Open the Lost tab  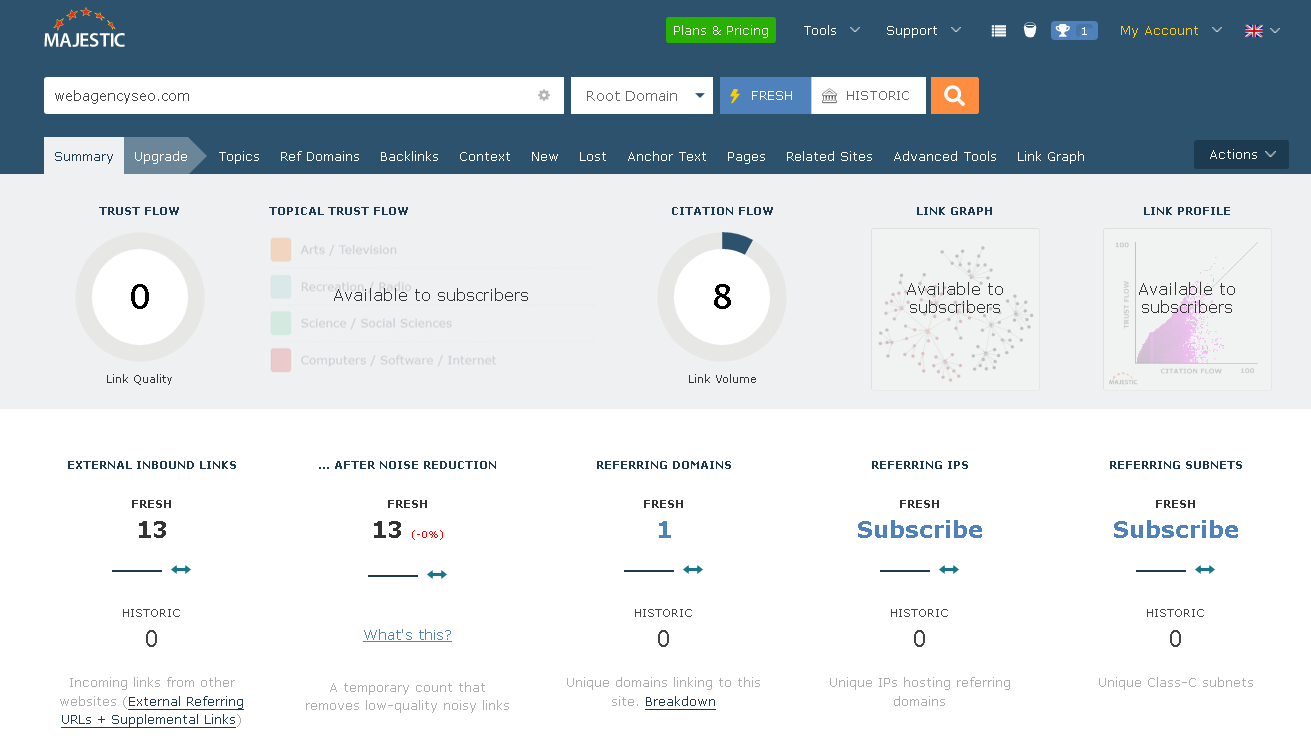click(x=593, y=156)
